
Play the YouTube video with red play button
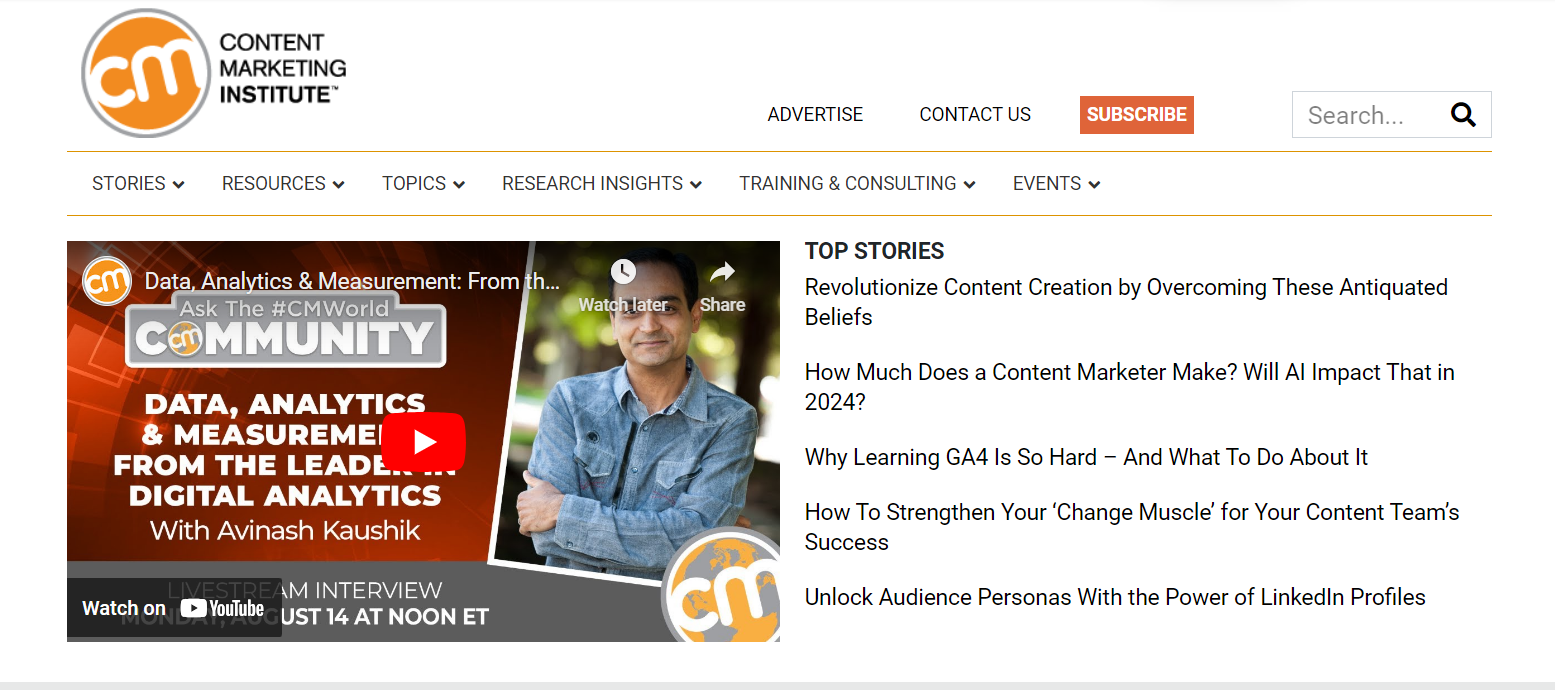coord(424,441)
